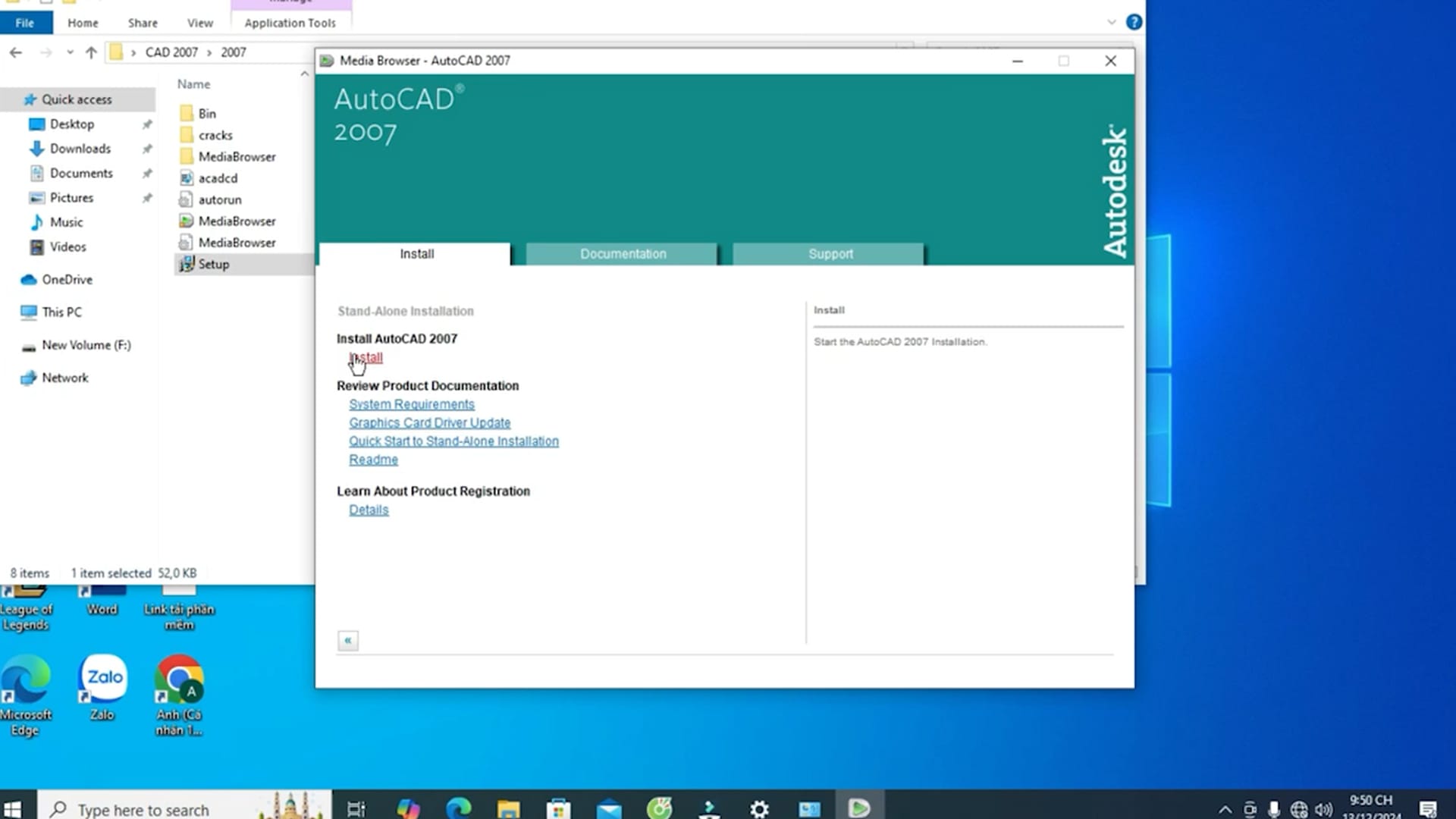Open Documents in the navigation pane
Viewport: 1456px width, 819px height.
[x=81, y=173]
